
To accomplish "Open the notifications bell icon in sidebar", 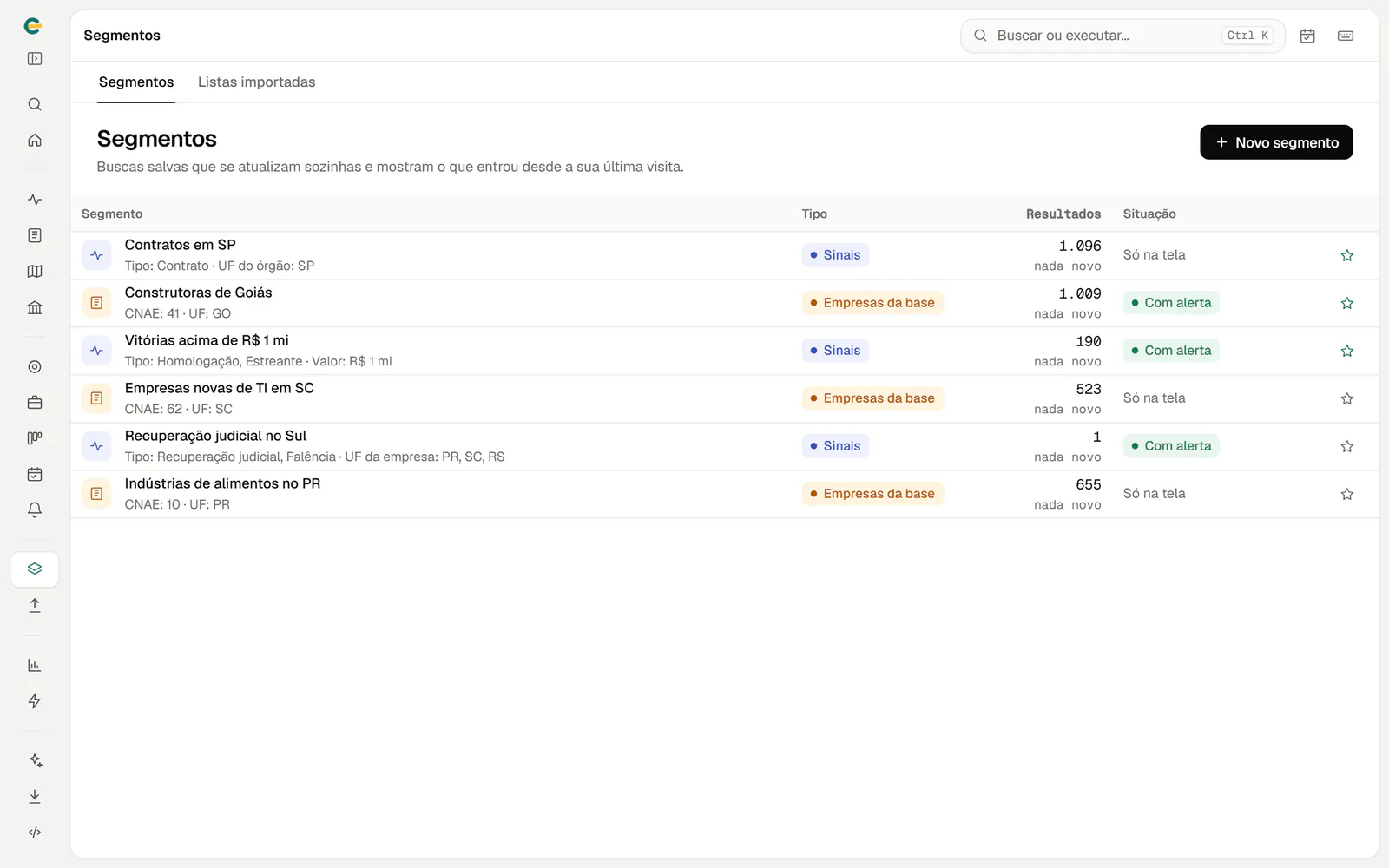I will coord(35,510).
